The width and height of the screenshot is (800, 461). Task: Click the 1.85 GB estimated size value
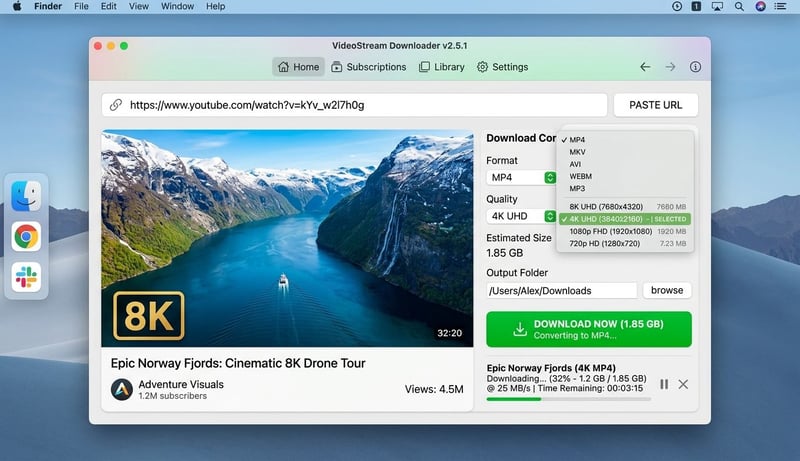505,253
